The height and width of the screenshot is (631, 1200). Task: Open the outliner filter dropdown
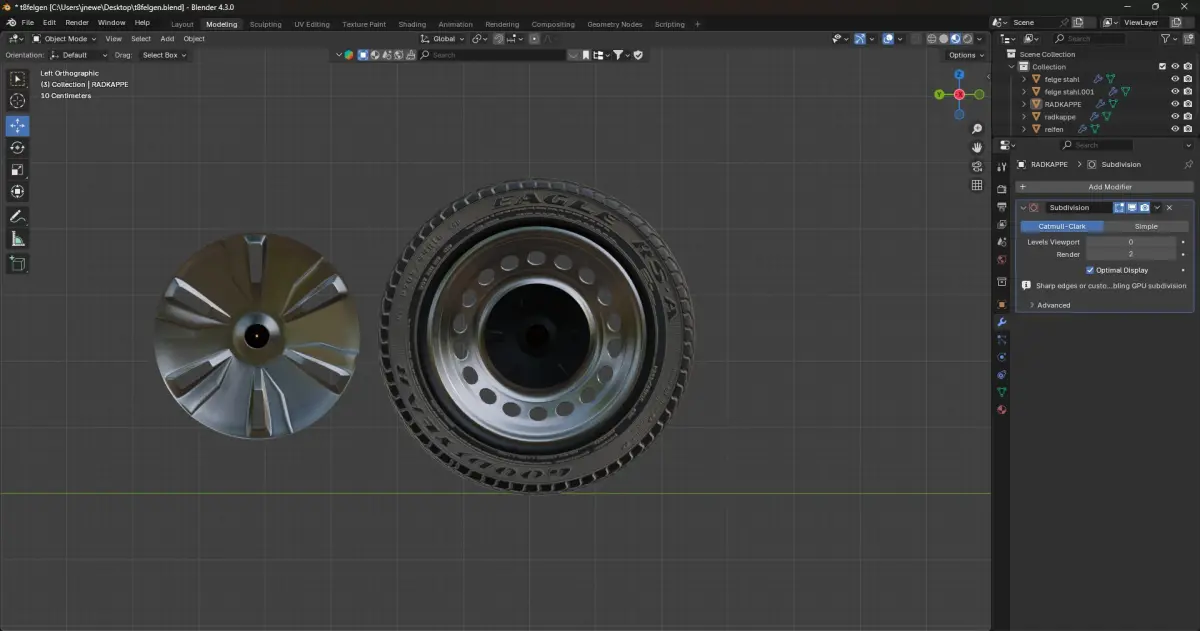click(1170, 39)
